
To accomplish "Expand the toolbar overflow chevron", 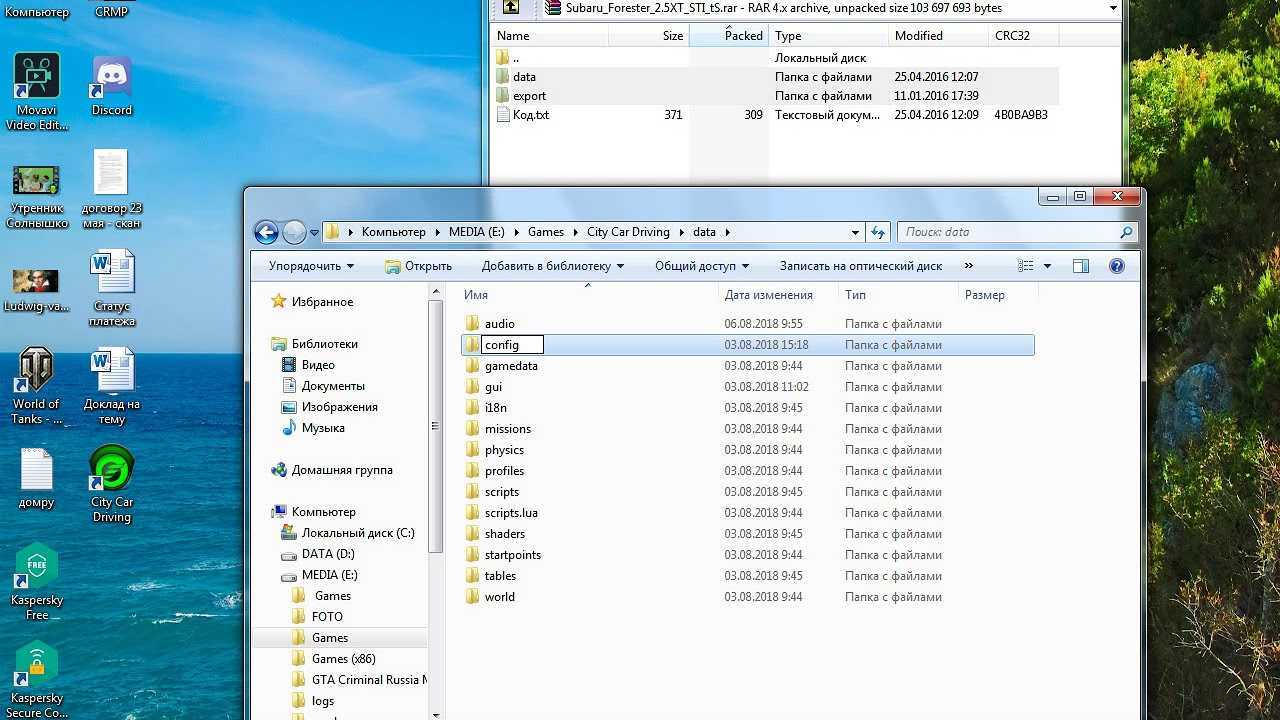I will tap(968, 266).
